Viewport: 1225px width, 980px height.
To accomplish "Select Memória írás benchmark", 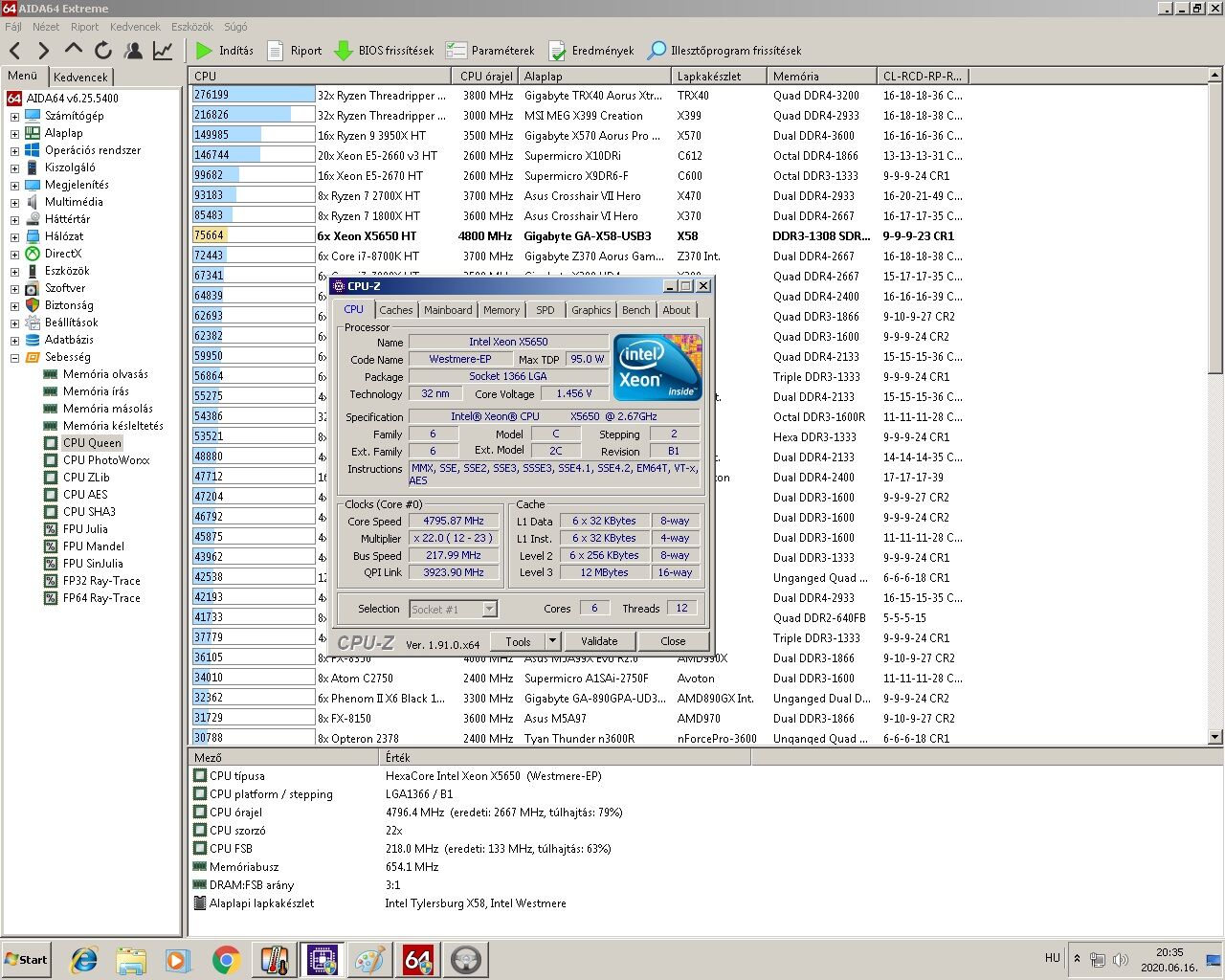I will pyautogui.click(x=96, y=391).
